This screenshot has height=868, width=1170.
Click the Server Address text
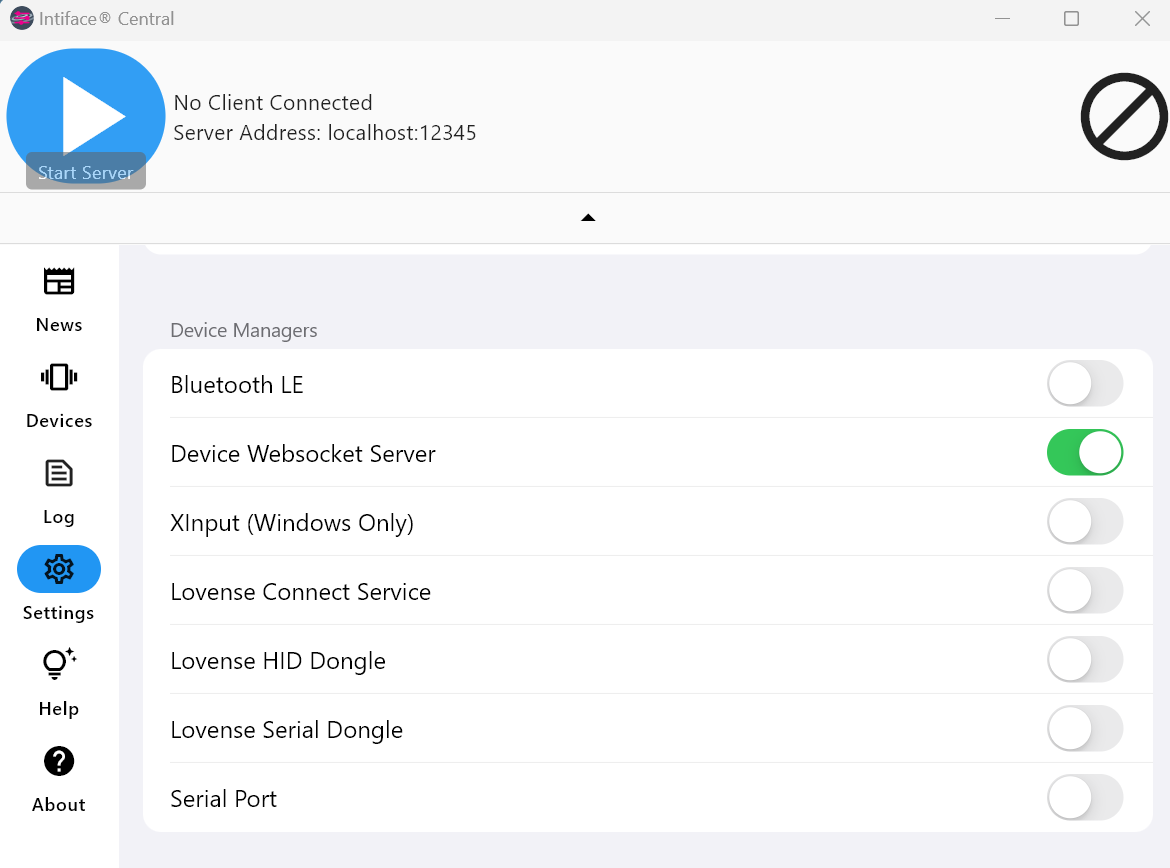325,133
